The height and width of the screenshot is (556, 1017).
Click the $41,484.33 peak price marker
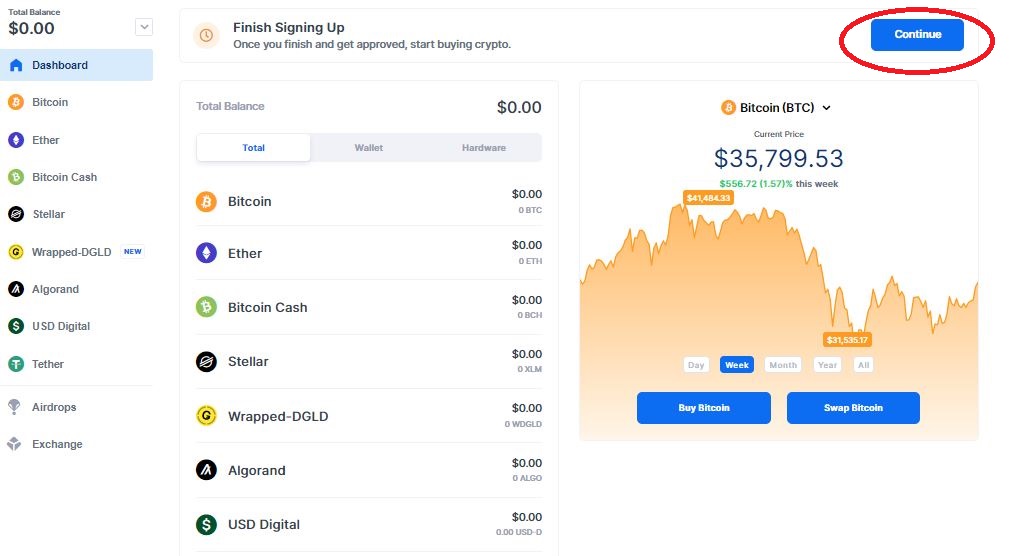click(709, 198)
